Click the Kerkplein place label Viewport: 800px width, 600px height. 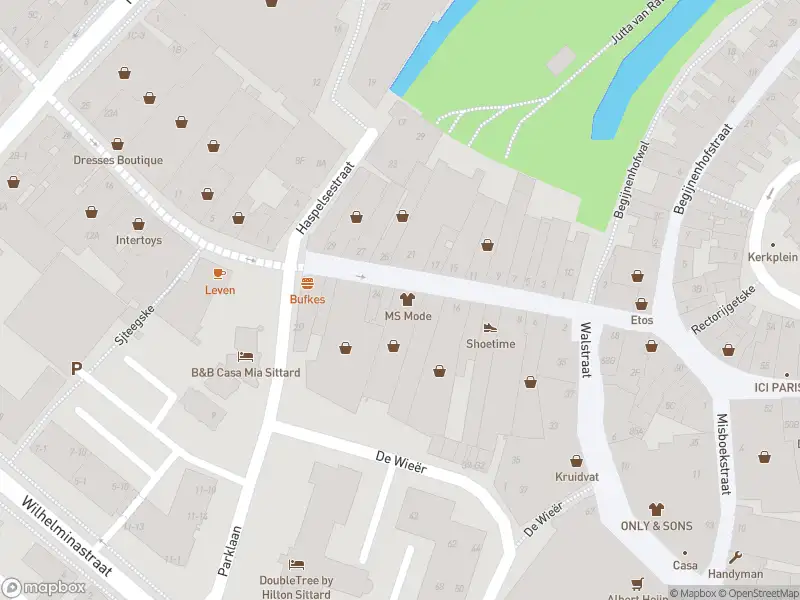(x=772, y=257)
